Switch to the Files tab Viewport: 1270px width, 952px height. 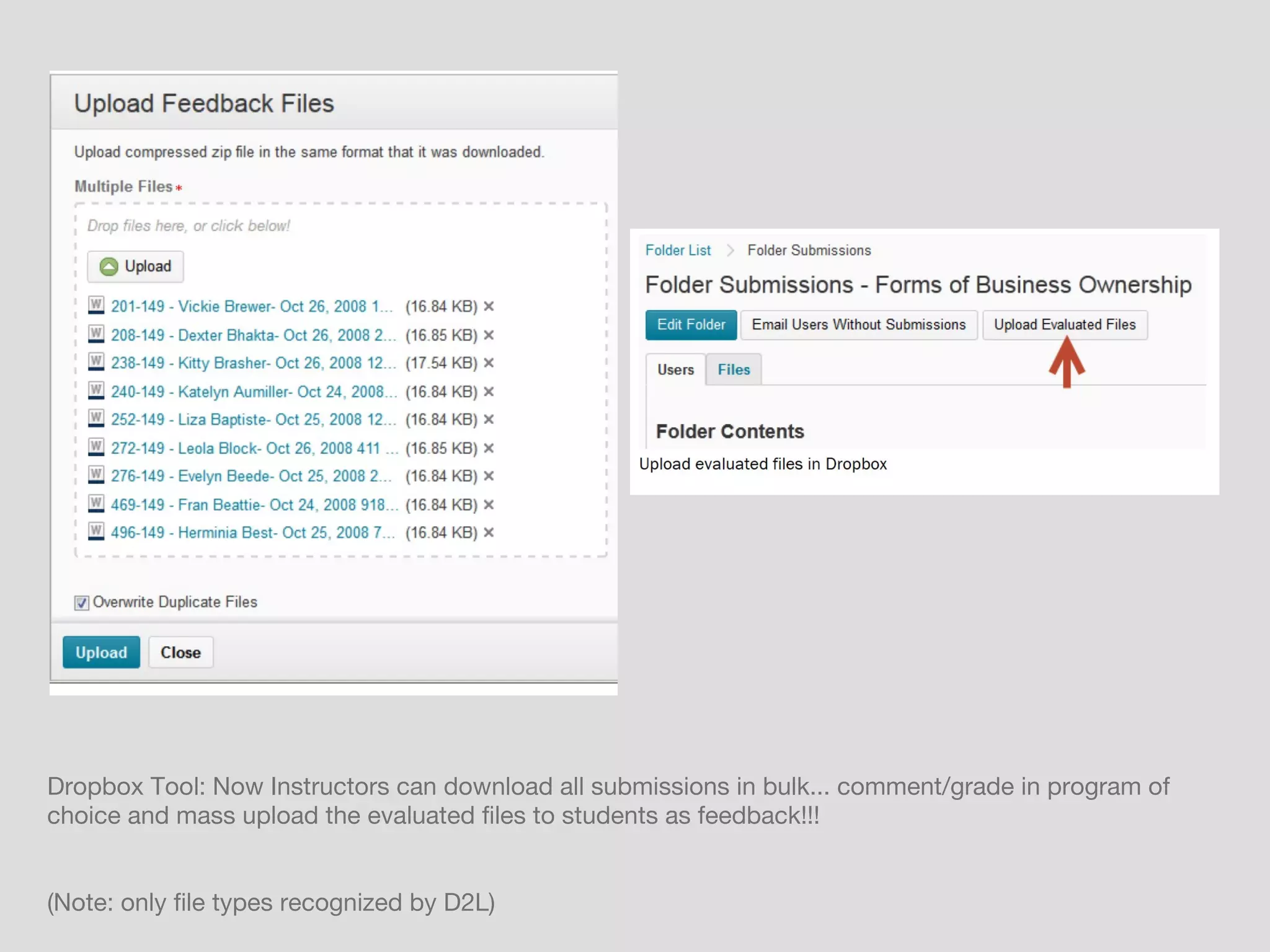tap(734, 370)
